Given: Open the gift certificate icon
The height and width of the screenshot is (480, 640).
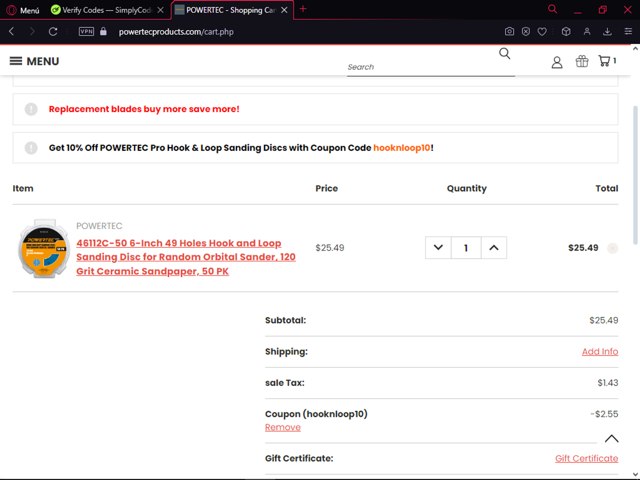Looking at the screenshot, I should 582,61.
